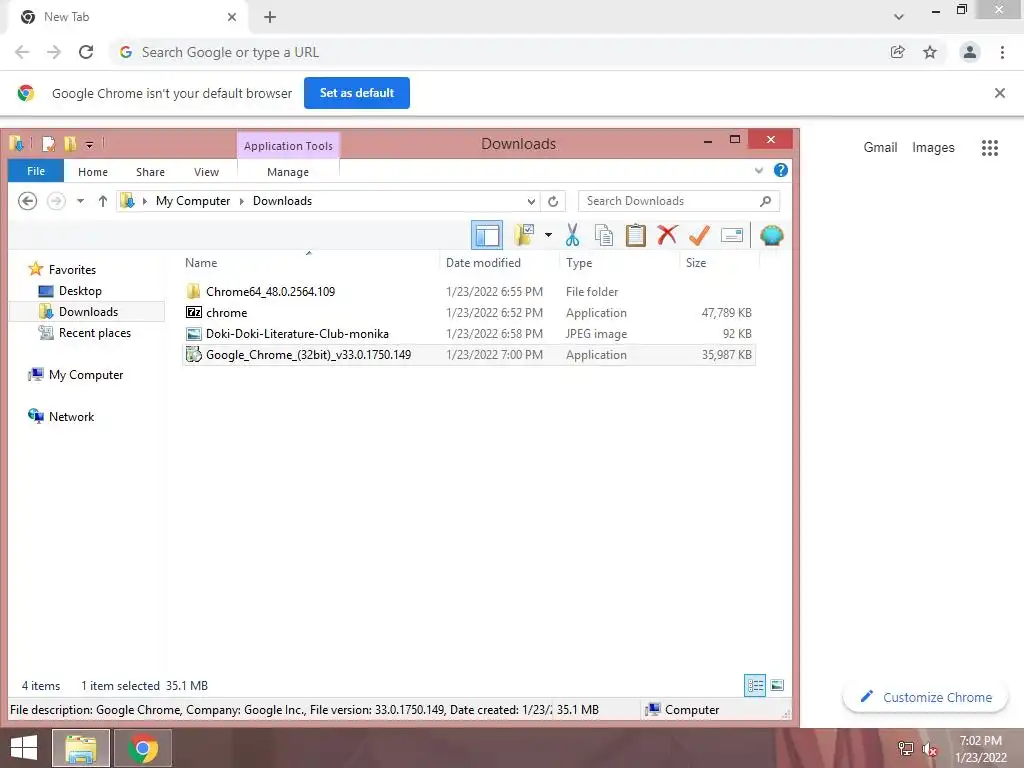Open the Classic Shell settings icon

771,235
